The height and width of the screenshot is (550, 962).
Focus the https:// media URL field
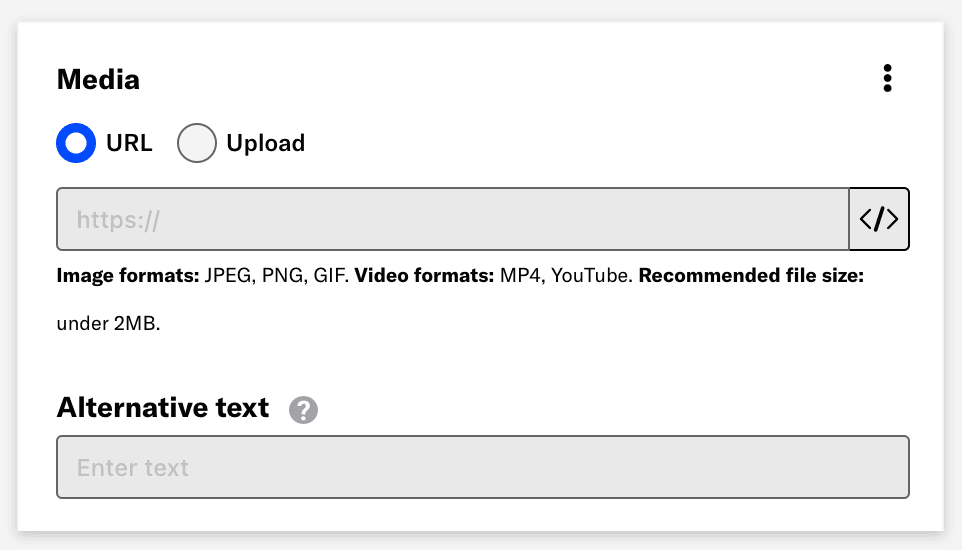[452, 219]
